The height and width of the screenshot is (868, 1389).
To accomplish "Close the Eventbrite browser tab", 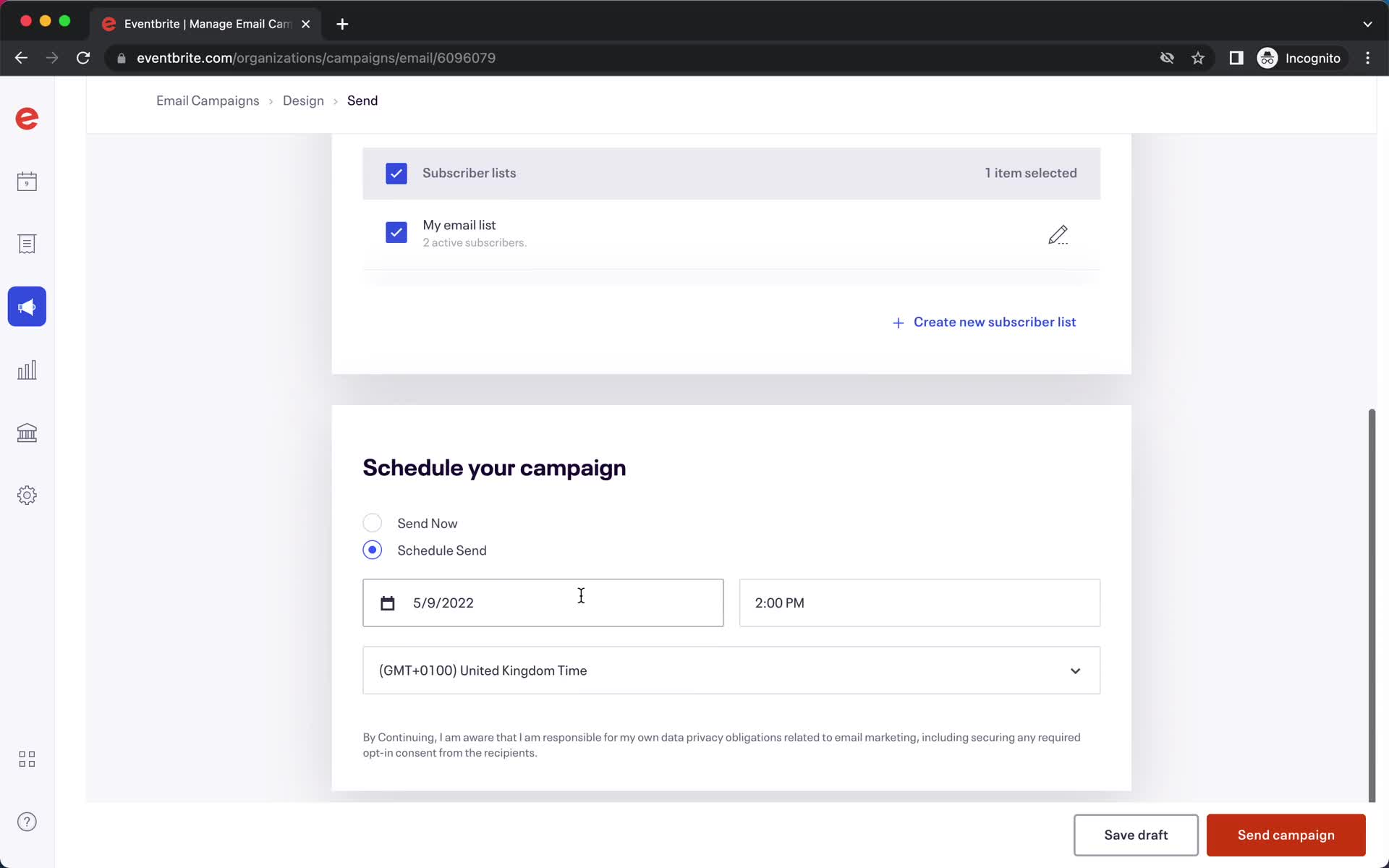I will point(306,24).
